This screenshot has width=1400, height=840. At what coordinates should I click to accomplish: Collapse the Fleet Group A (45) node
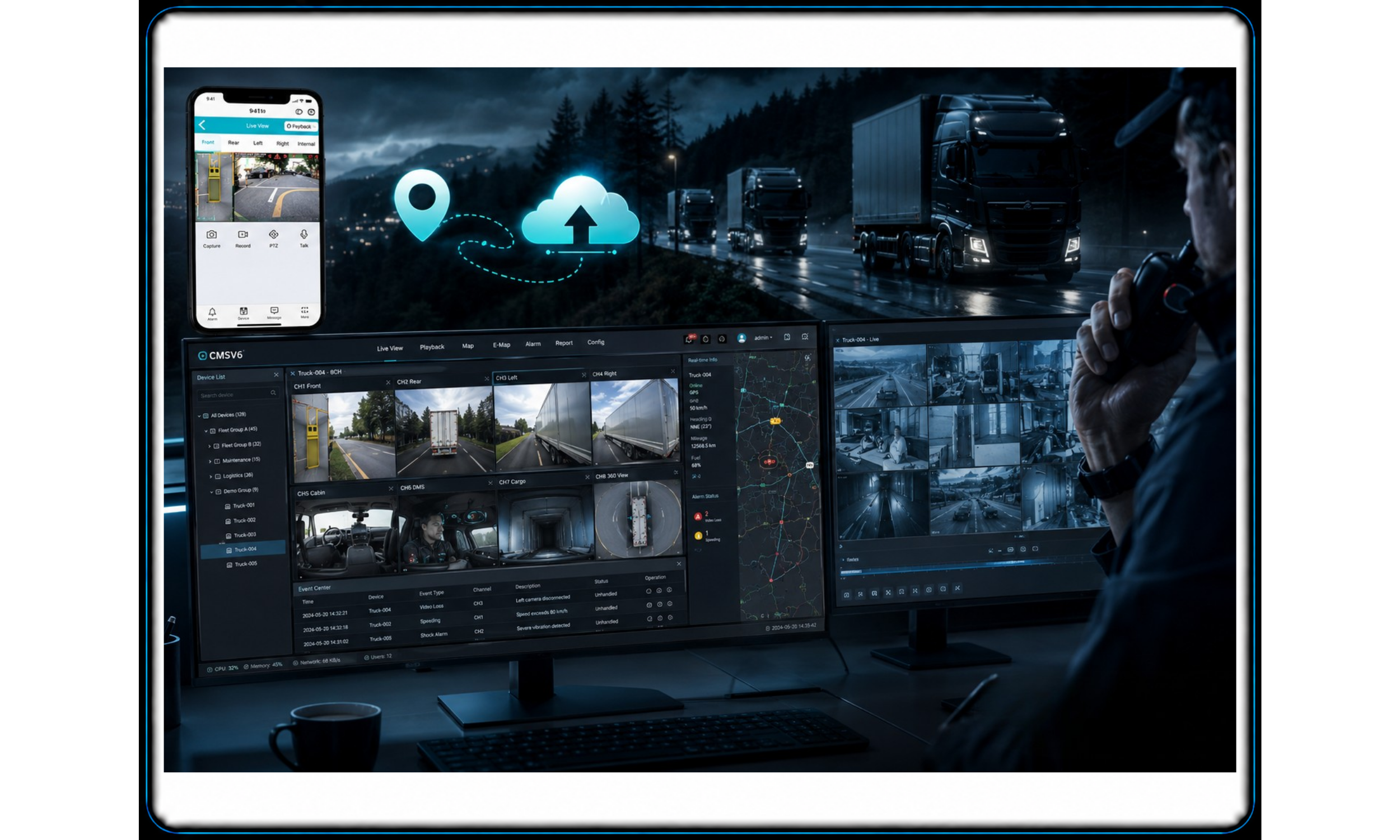206,431
